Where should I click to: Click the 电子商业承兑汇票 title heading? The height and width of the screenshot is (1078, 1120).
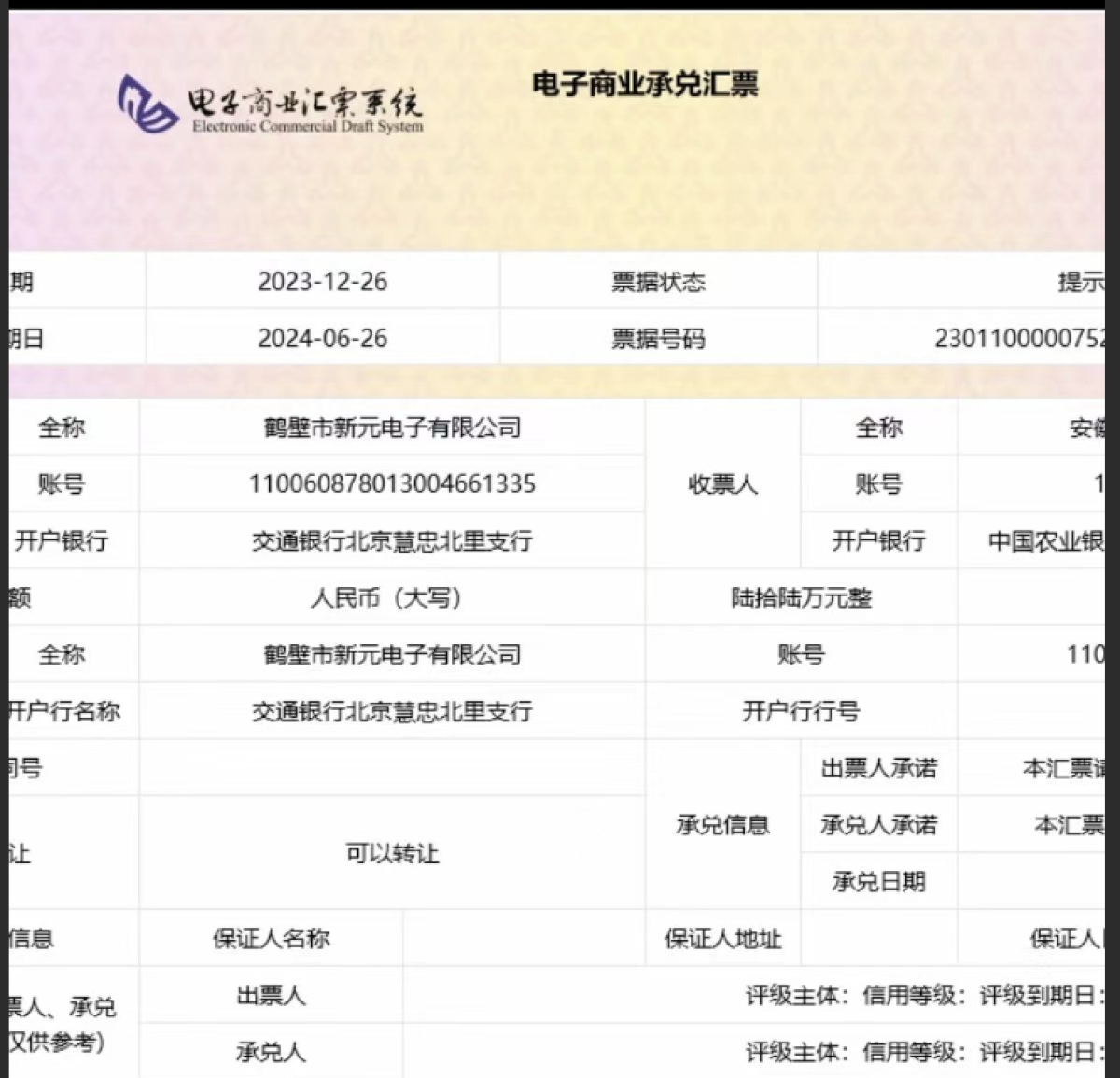[645, 84]
